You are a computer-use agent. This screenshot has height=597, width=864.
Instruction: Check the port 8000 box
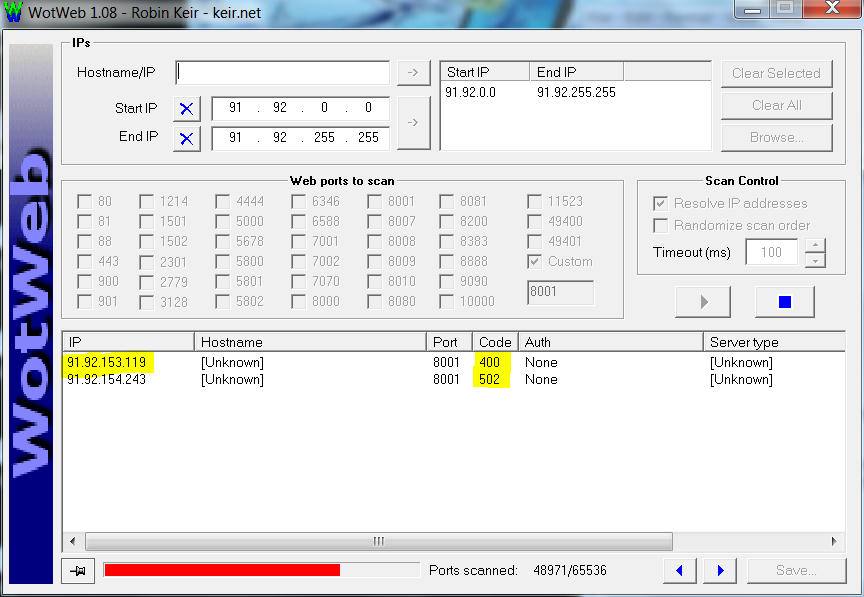[299, 302]
